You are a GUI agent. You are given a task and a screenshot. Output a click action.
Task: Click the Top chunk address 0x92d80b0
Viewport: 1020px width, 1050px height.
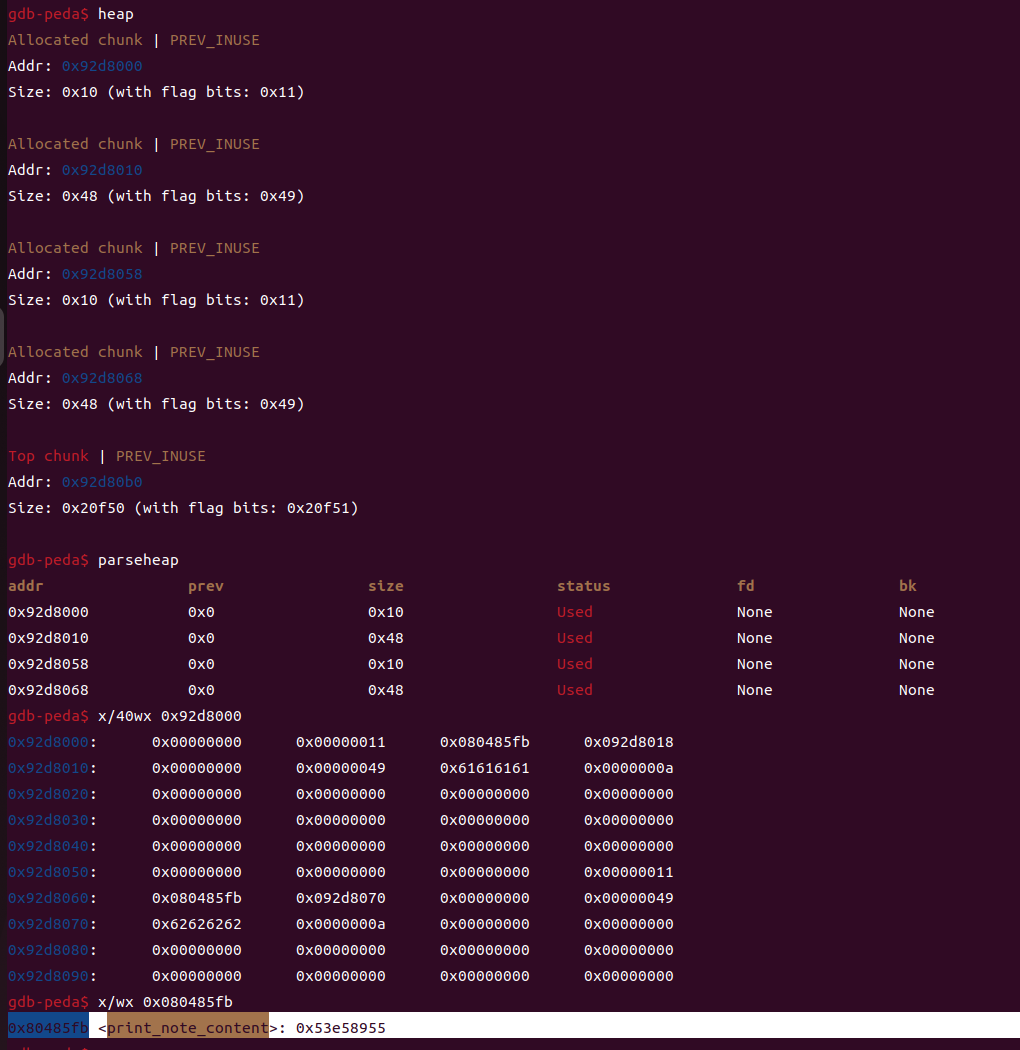pyautogui.click(x=102, y=482)
